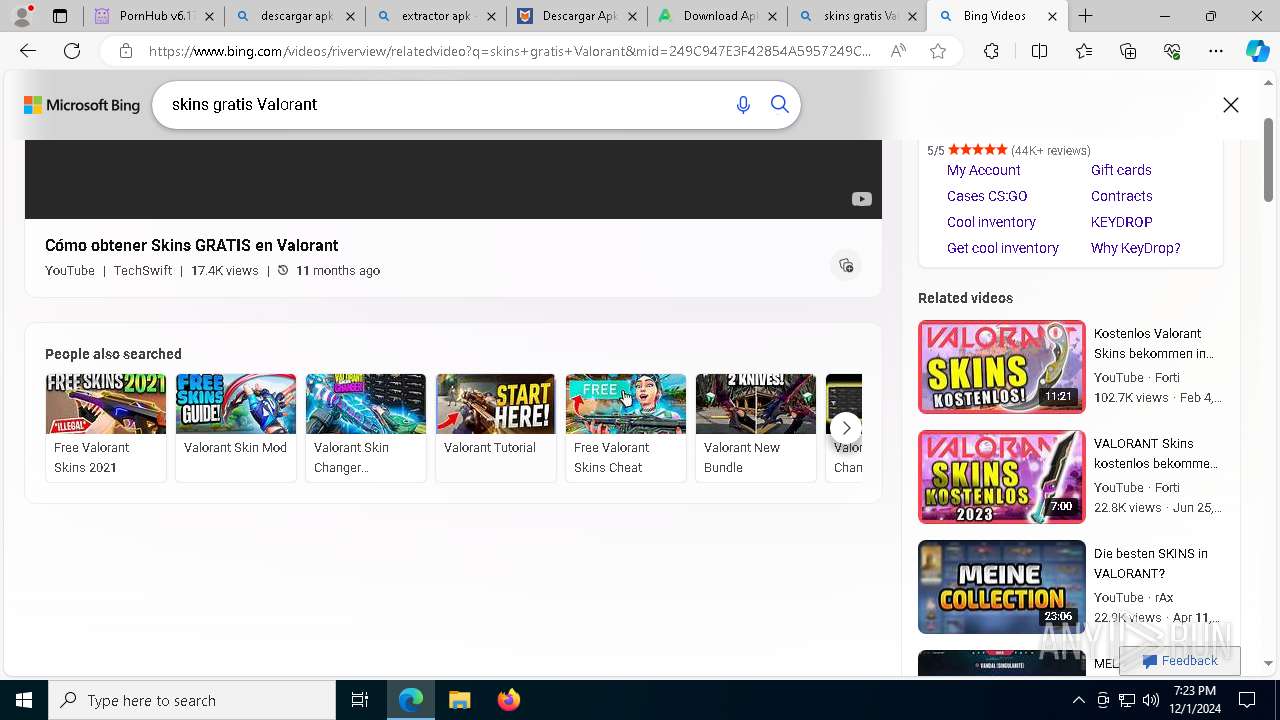Open Windows Start menu

pos(24,700)
